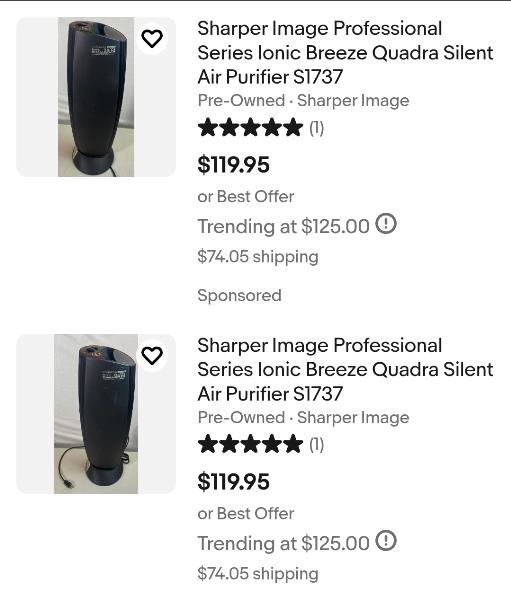The width and height of the screenshot is (511, 600).
Task: Open first Sharper Image Ionic Breeze title
Action: click(345, 52)
